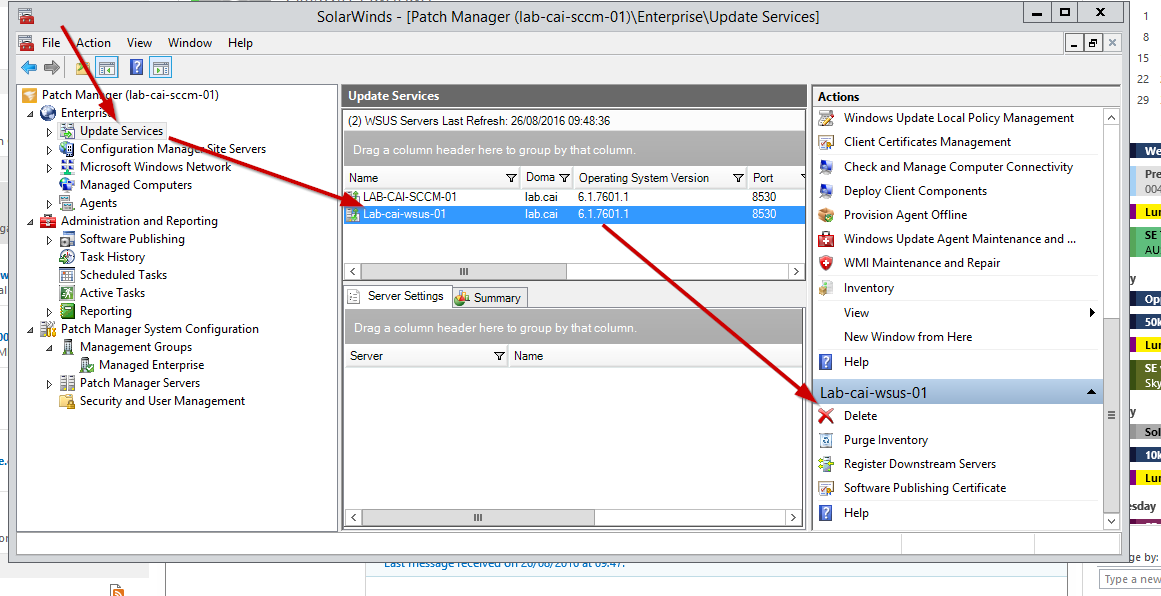Expand Configuration Manager Site Servers node

point(50,150)
